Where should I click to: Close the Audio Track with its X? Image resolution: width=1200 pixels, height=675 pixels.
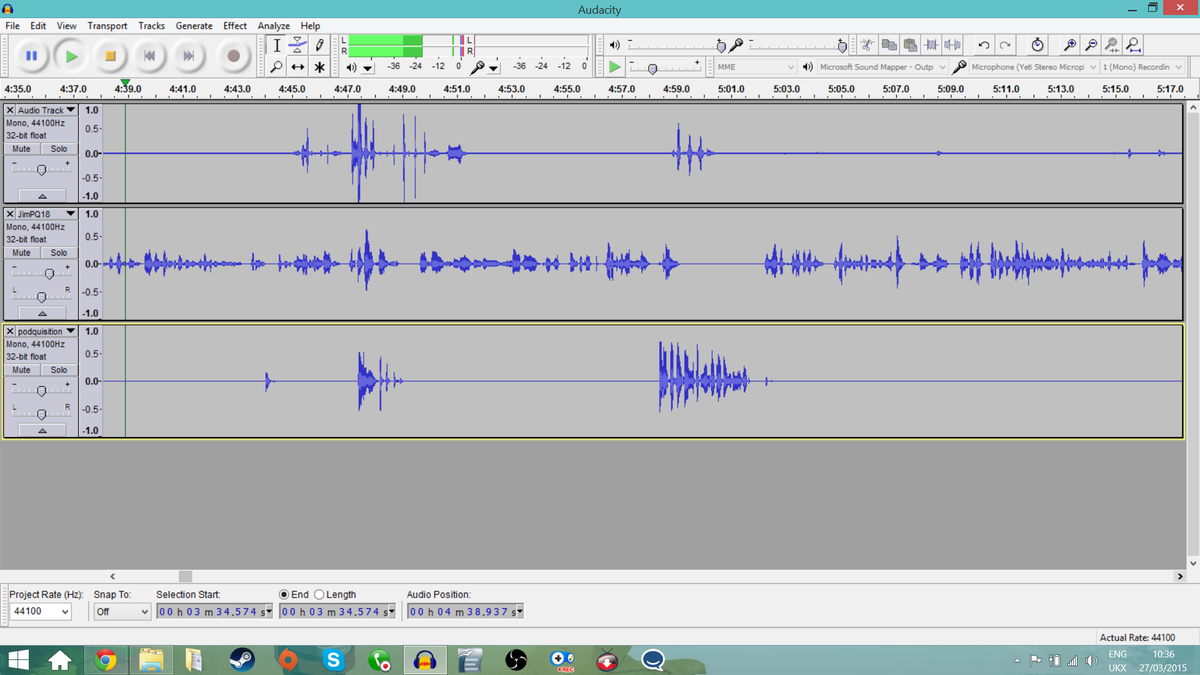point(10,110)
